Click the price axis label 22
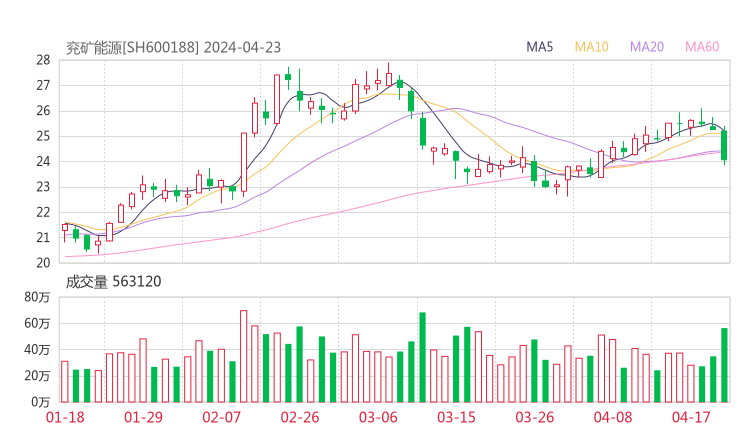The image size is (740, 440). click(43, 212)
